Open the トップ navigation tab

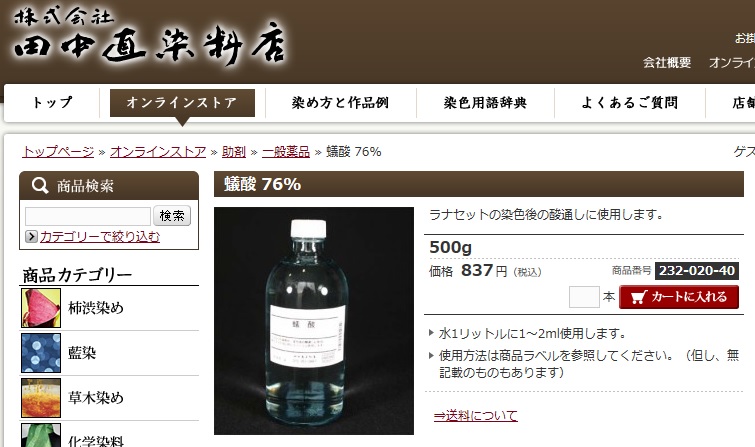point(52,103)
